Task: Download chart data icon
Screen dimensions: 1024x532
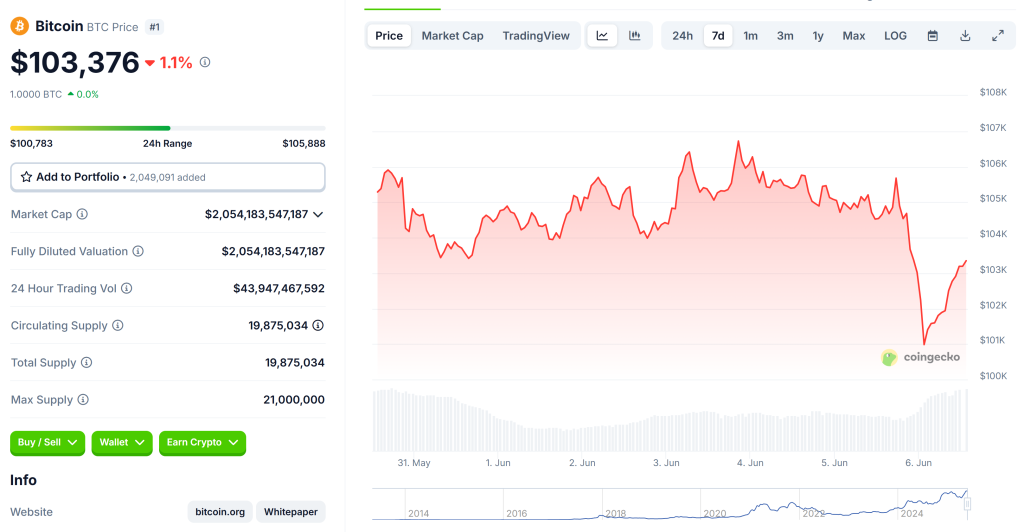Action: click(965, 36)
